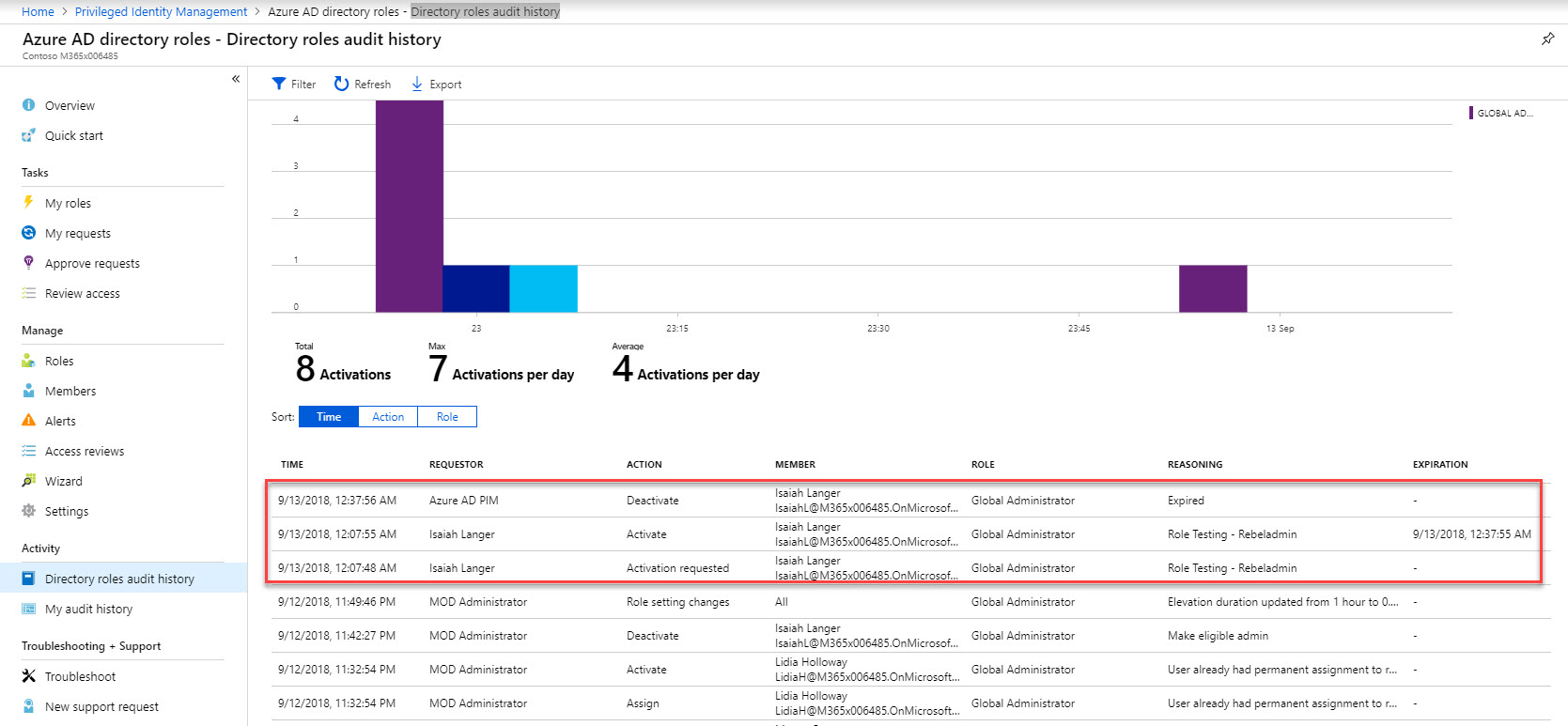This screenshot has height=726, width=1568.
Task: Click the Export button label
Action: pos(445,84)
